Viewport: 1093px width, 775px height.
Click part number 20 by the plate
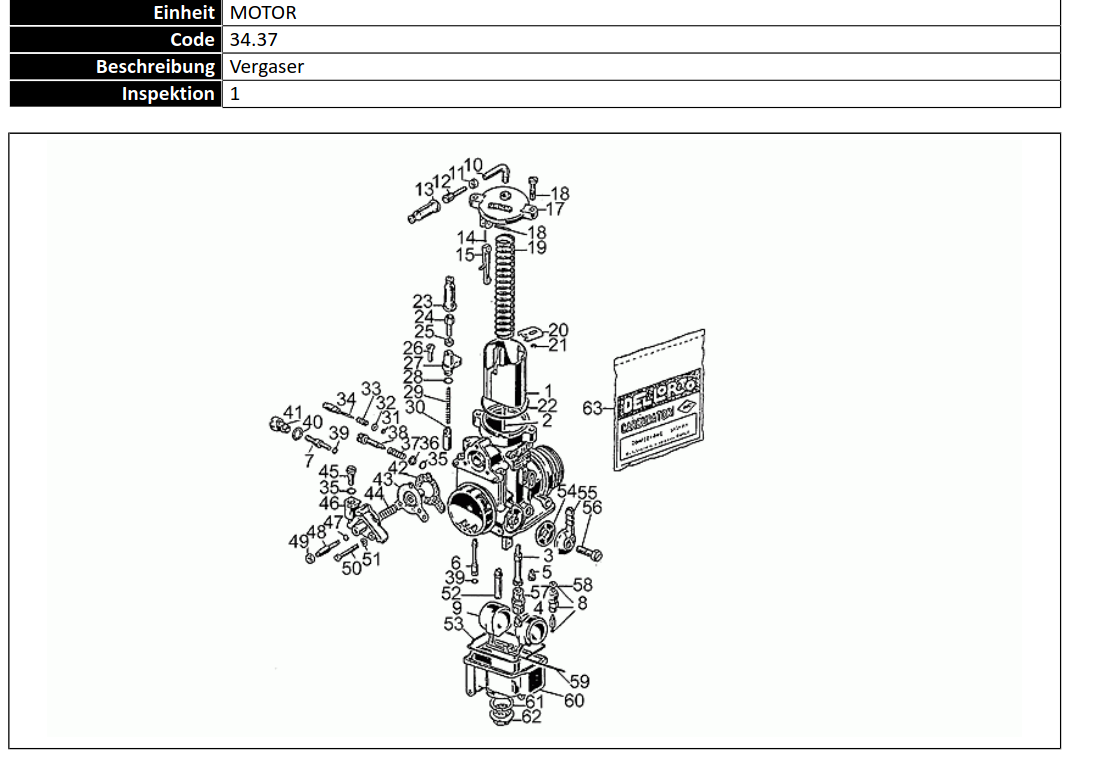pos(558,330)
